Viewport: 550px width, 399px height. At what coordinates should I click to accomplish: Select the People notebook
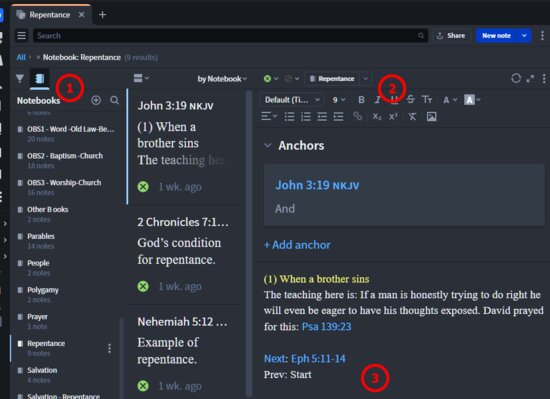[67, 268]
